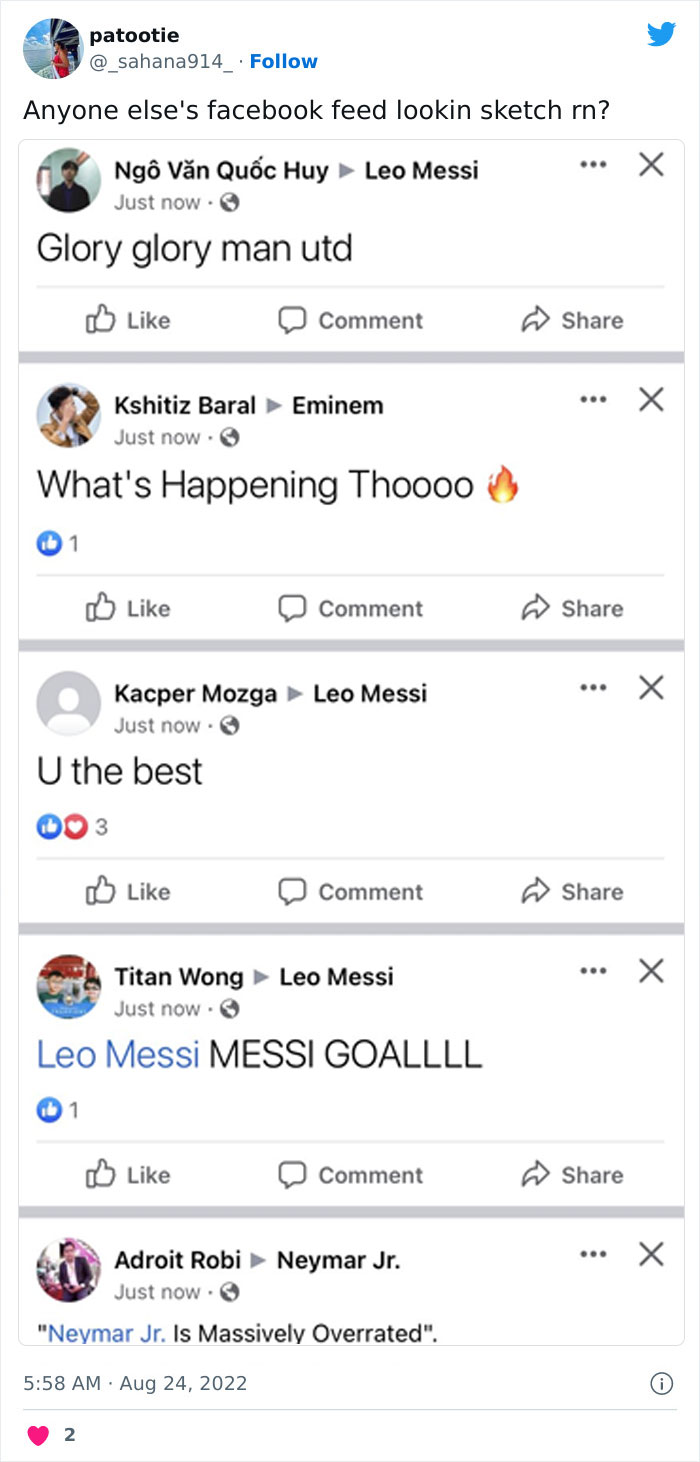Dismiss Kshitiz Baral's post with the X

pyautogui.click(x=651, y=399)
